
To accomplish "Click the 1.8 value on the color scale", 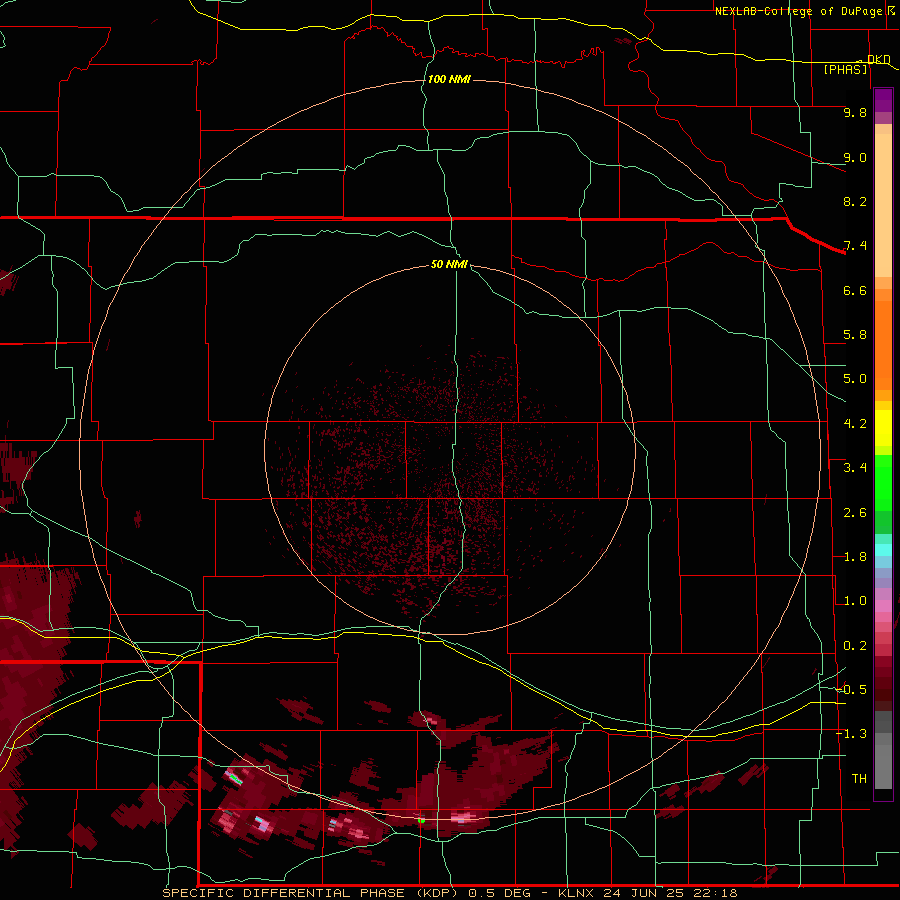I will tap(855, 557).
